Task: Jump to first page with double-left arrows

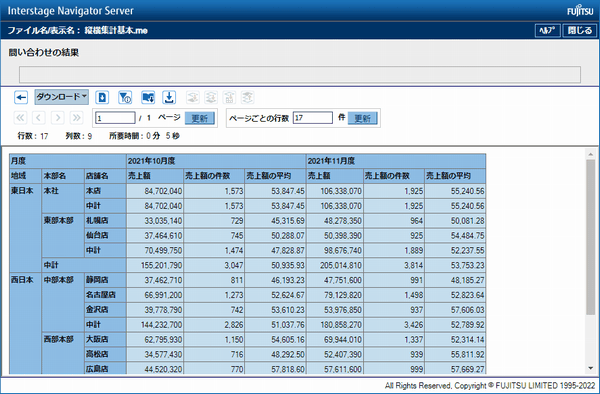Action: point(20,117)
